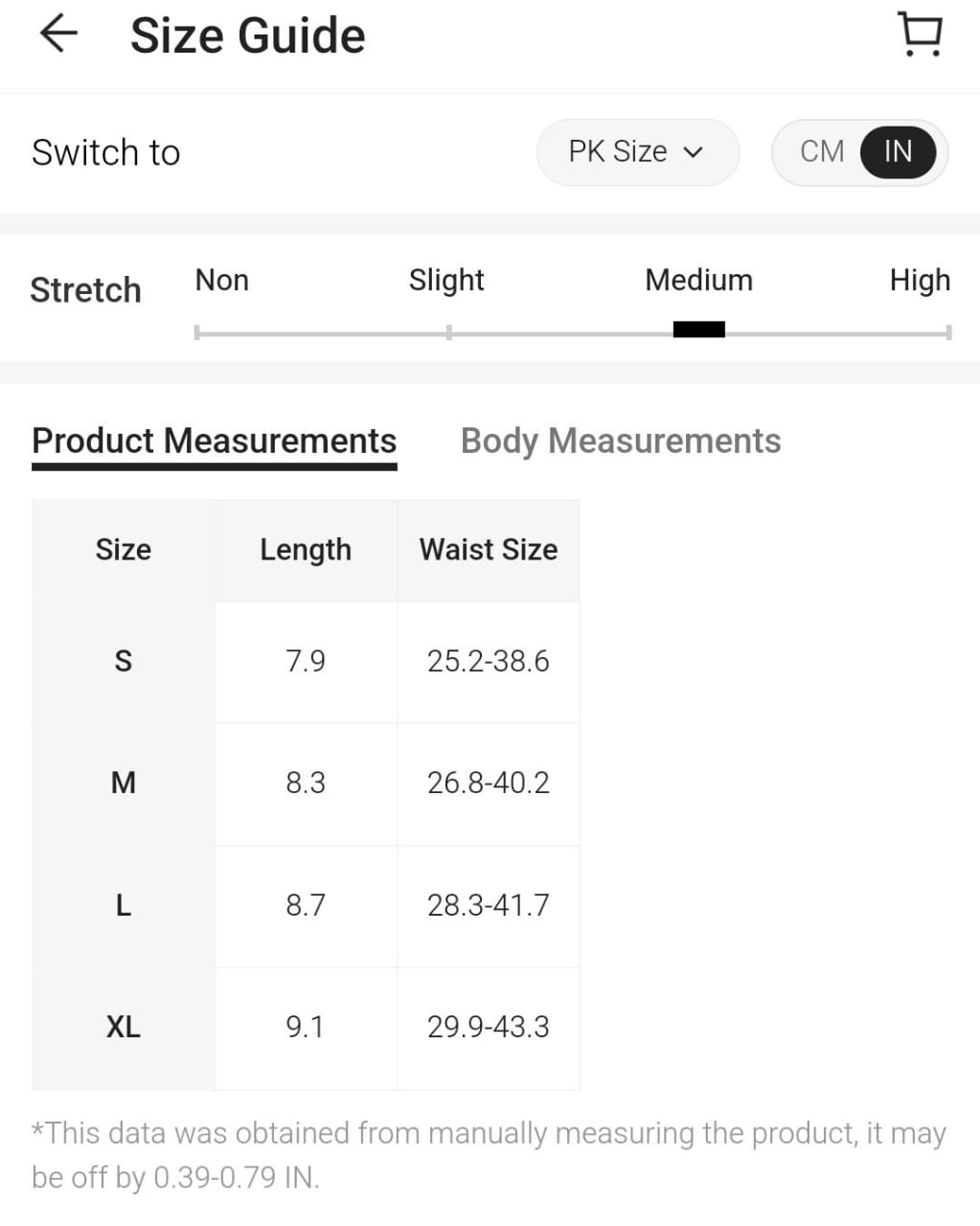The width and height of the screenshot is (980, 1226).
Task: Expand the PK Size chevron arrow
Action: (x=695, y=152)
